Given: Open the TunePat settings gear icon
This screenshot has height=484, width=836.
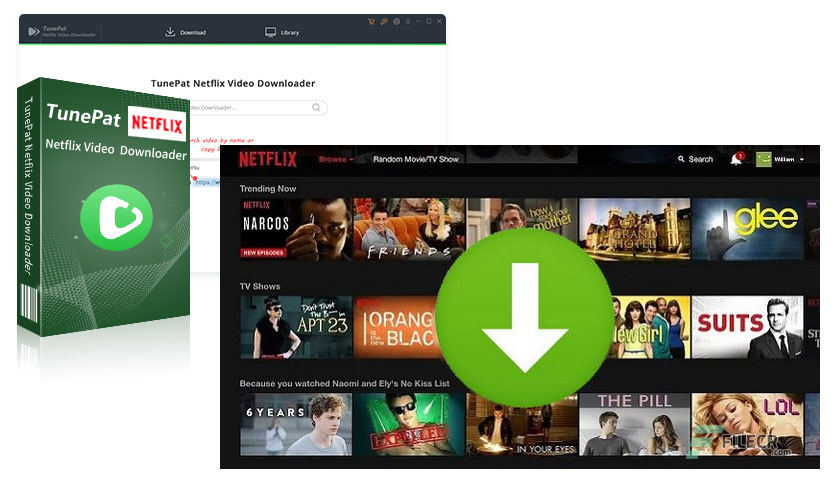Looking at the screenshot, I should (x=397, y=21).
